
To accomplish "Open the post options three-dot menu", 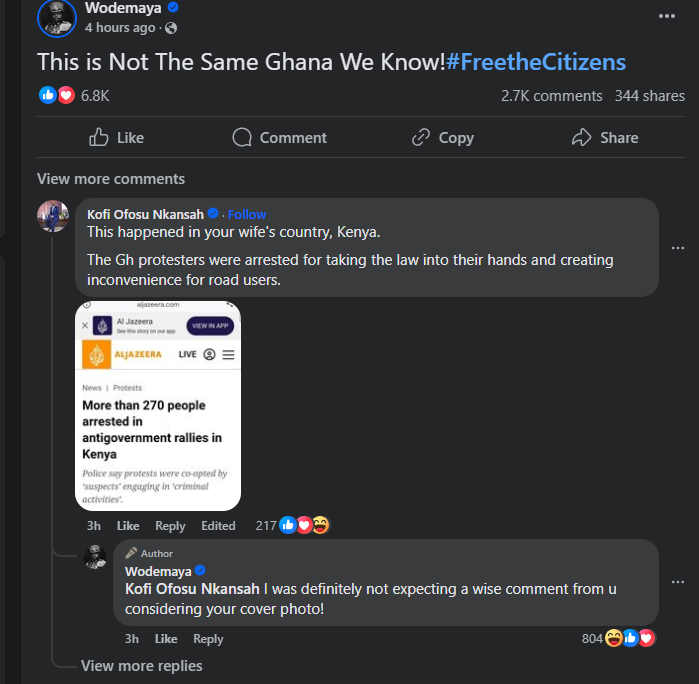I will click(666, 16).
